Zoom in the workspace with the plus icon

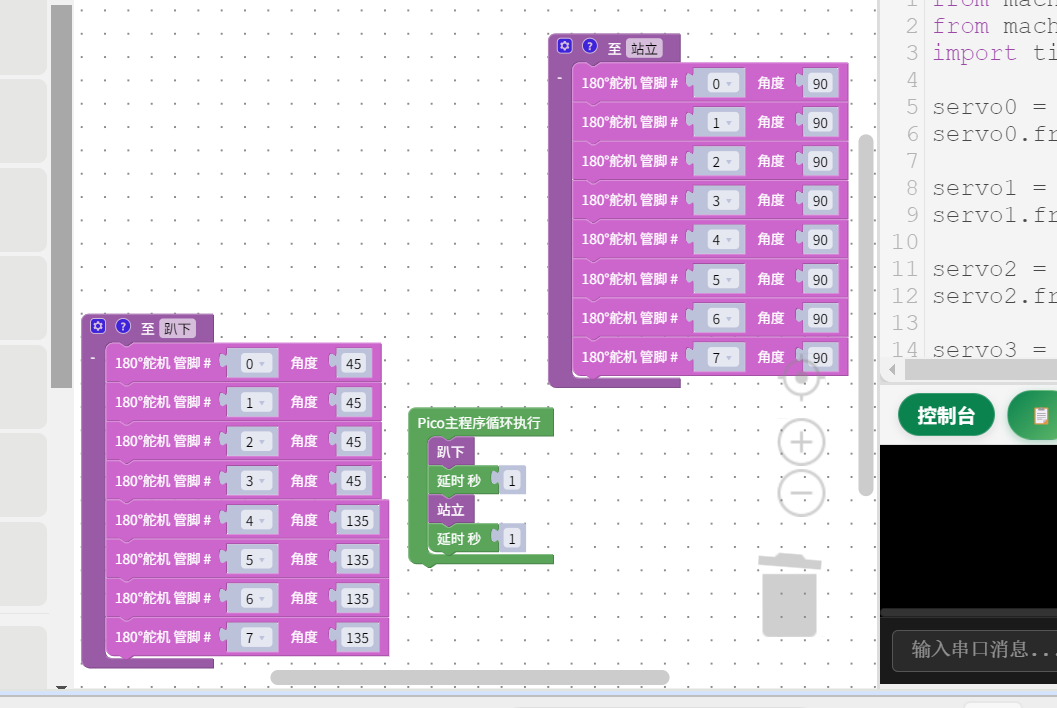[801, 442]
